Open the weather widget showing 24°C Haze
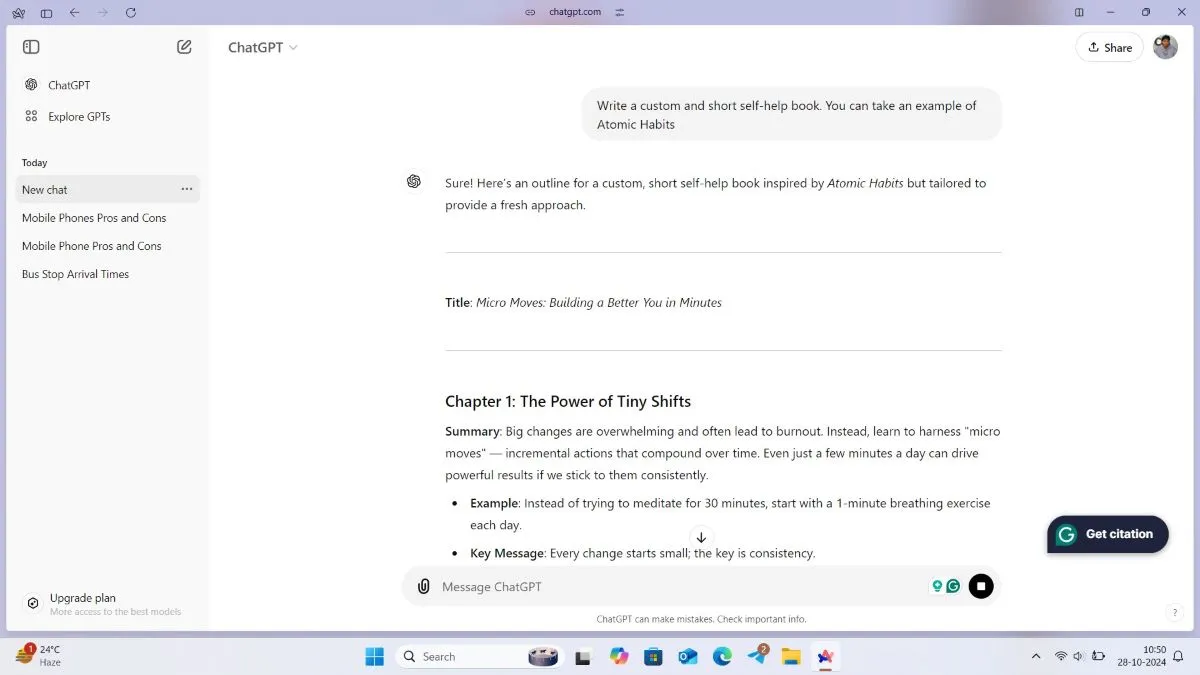This screenshot has height=675, width=1200. [x=40, y=656]
